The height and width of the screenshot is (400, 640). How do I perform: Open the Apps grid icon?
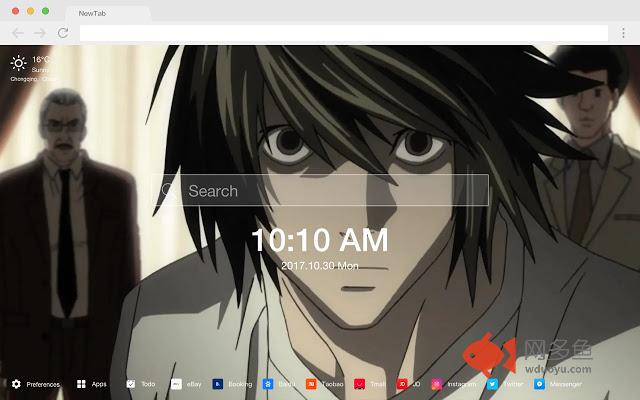pos(81,384)
